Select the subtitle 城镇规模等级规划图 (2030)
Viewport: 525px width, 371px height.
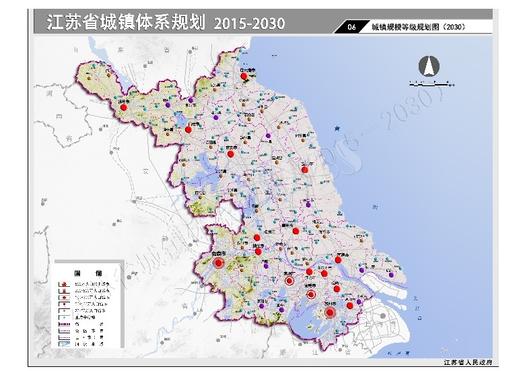(x=418, y=27)
